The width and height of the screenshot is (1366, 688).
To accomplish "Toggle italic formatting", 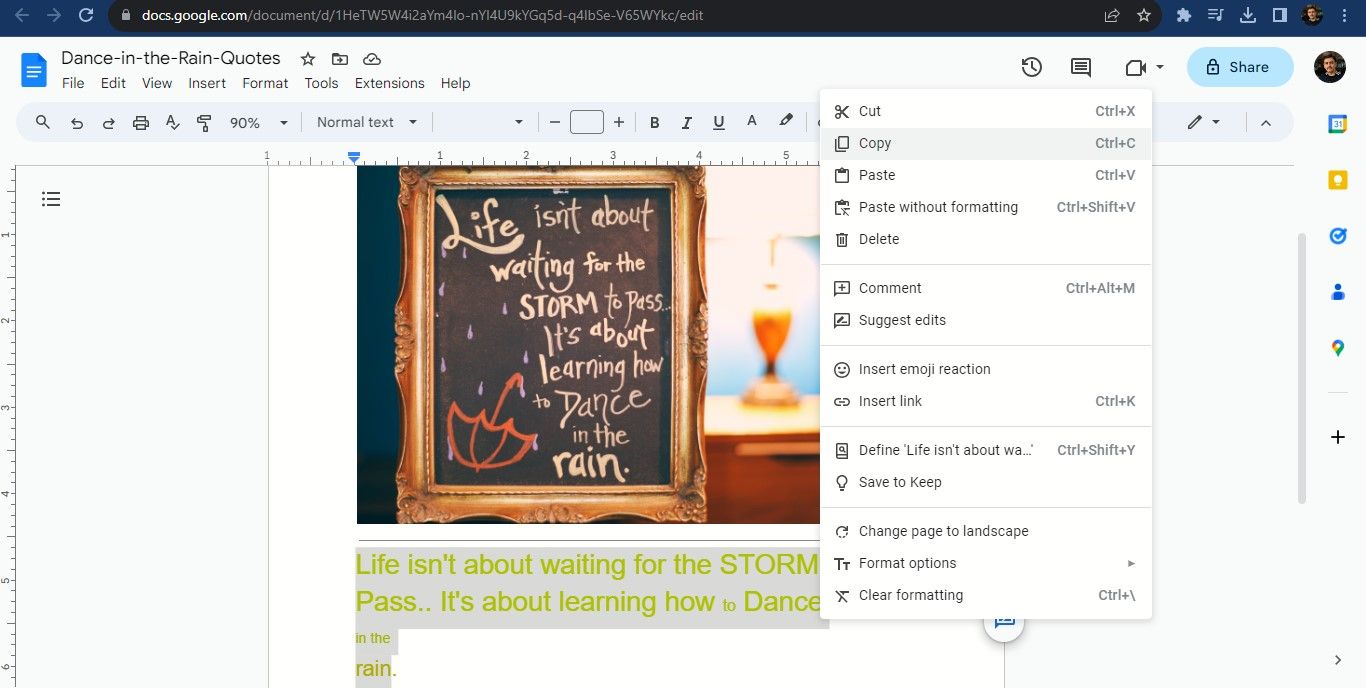I will 687,122.
